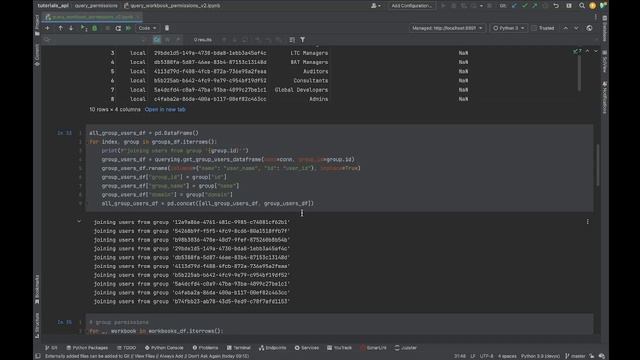This screenshot has width=640, height=360.
Task: Open the Database side panel
Action: pos(604,29)
